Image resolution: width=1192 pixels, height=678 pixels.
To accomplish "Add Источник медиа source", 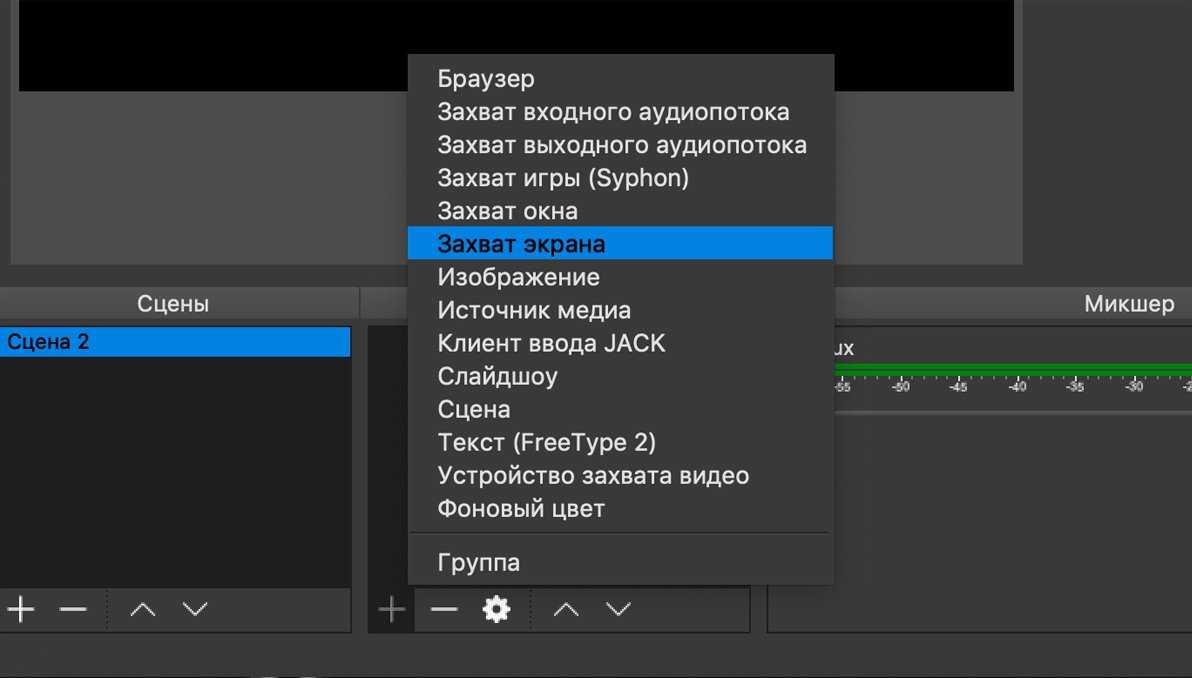I will click(x=534, y=310).
